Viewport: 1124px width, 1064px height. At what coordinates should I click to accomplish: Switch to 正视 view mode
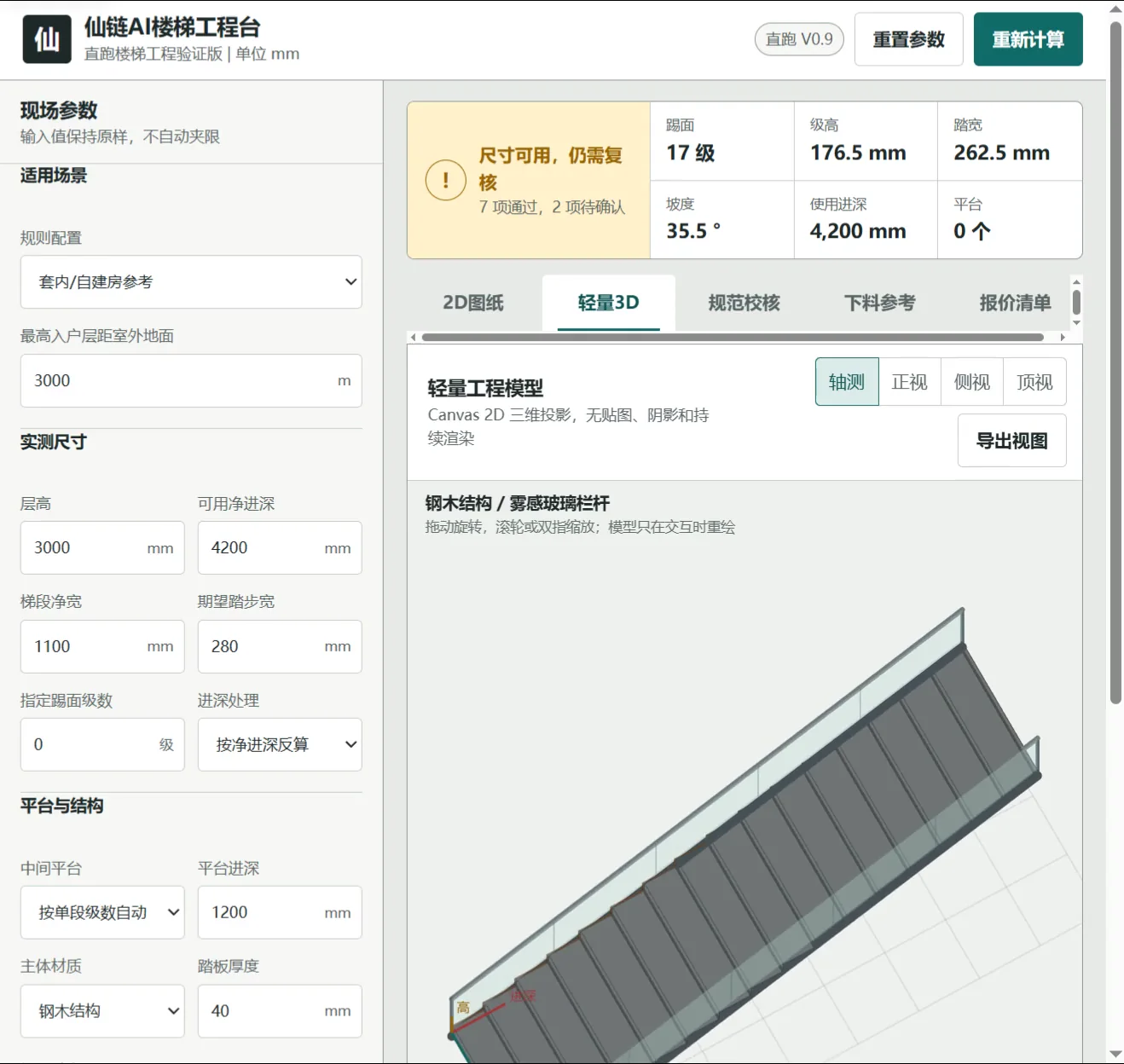909,382
